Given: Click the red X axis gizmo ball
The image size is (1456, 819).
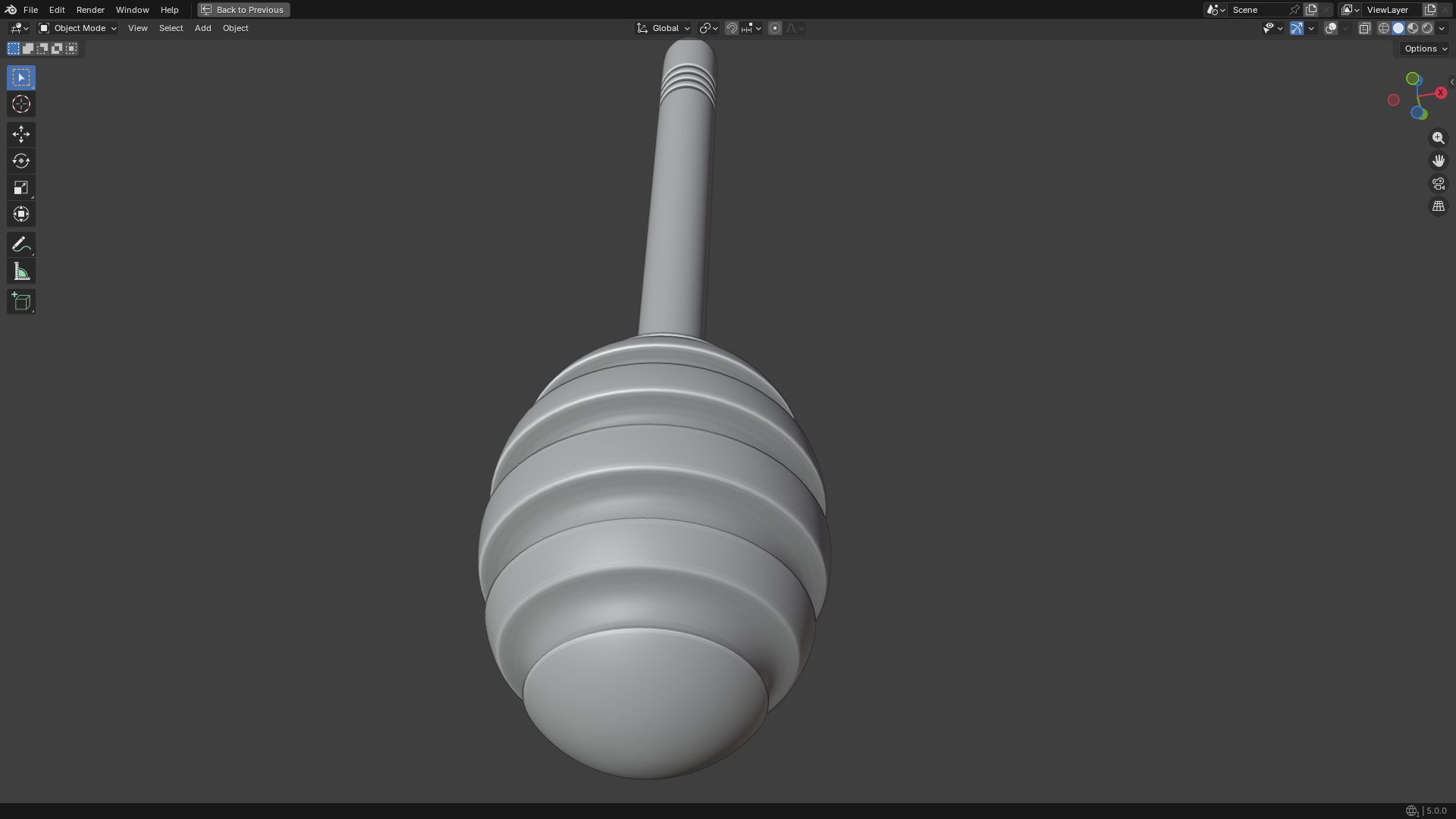Looking at the screenshot, I should pos(1440,93).
